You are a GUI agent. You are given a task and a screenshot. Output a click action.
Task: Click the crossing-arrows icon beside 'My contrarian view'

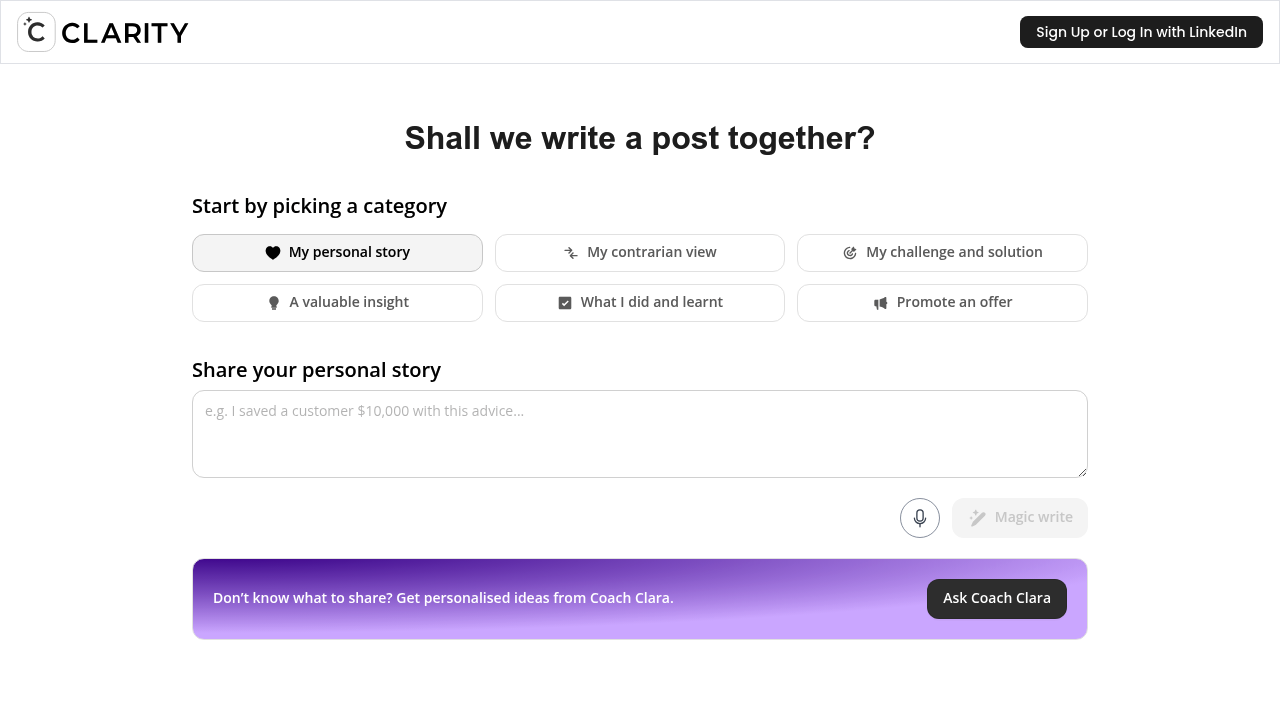click(x=570, y=253)
